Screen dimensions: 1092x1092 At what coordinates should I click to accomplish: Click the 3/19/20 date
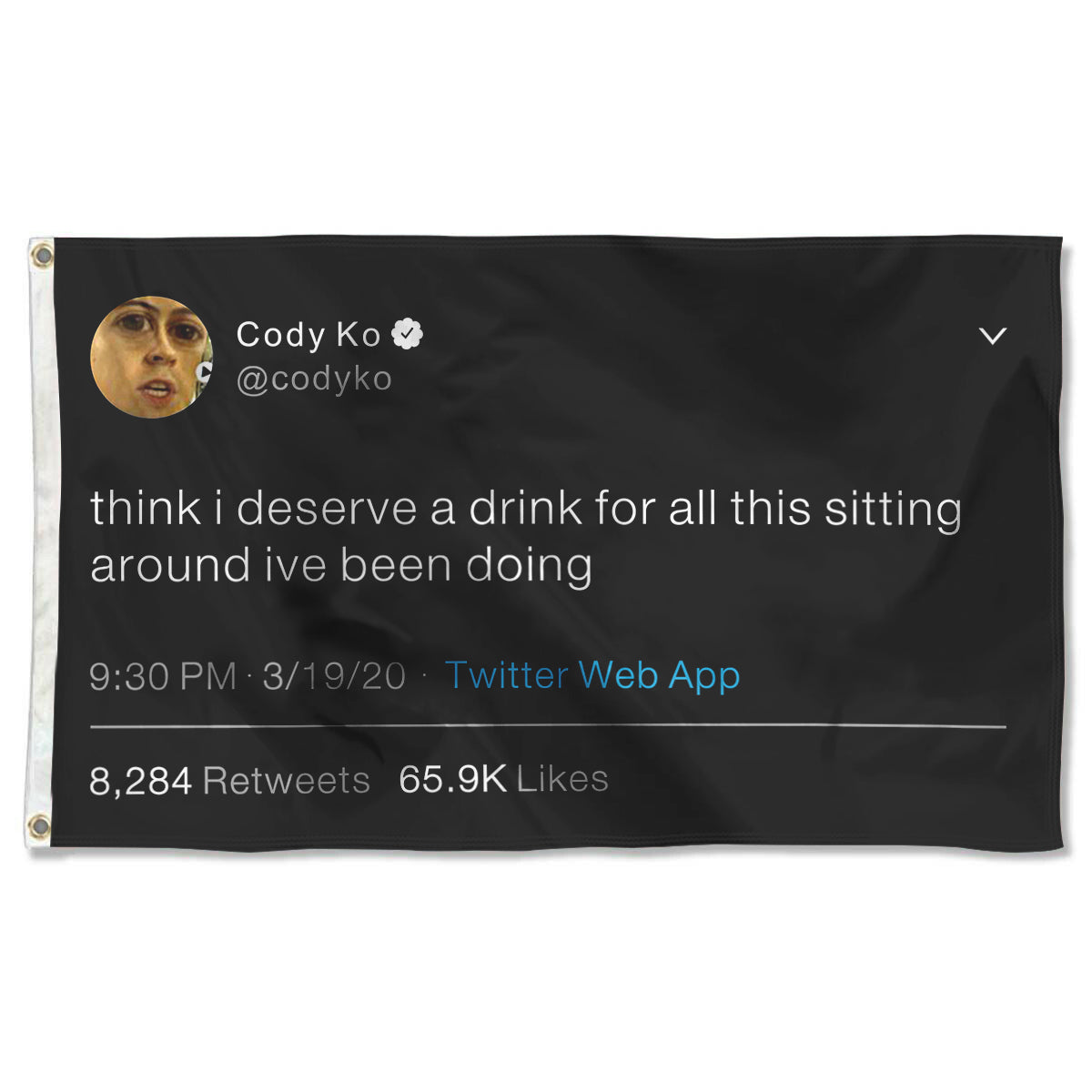333,676
